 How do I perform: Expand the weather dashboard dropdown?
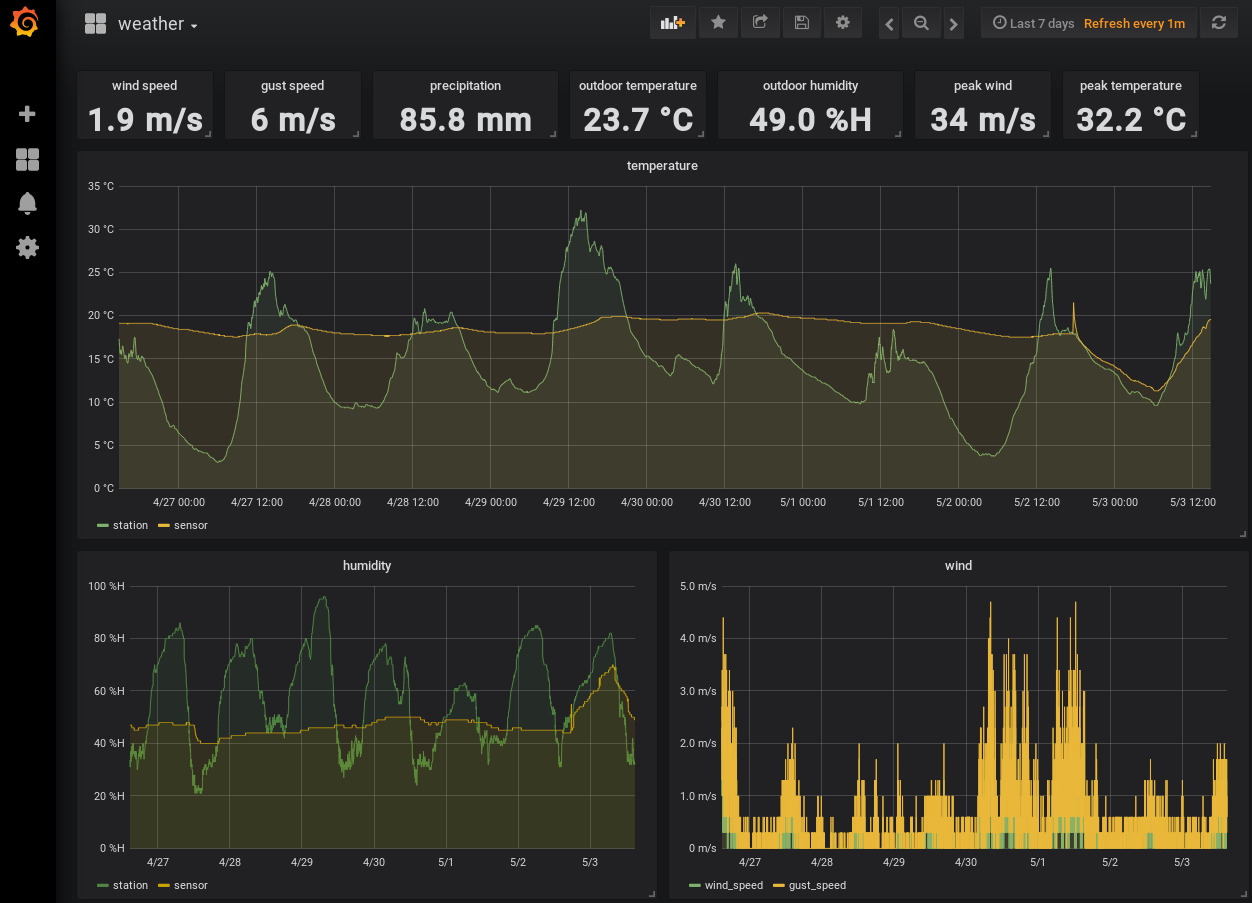tap(157, 24)
